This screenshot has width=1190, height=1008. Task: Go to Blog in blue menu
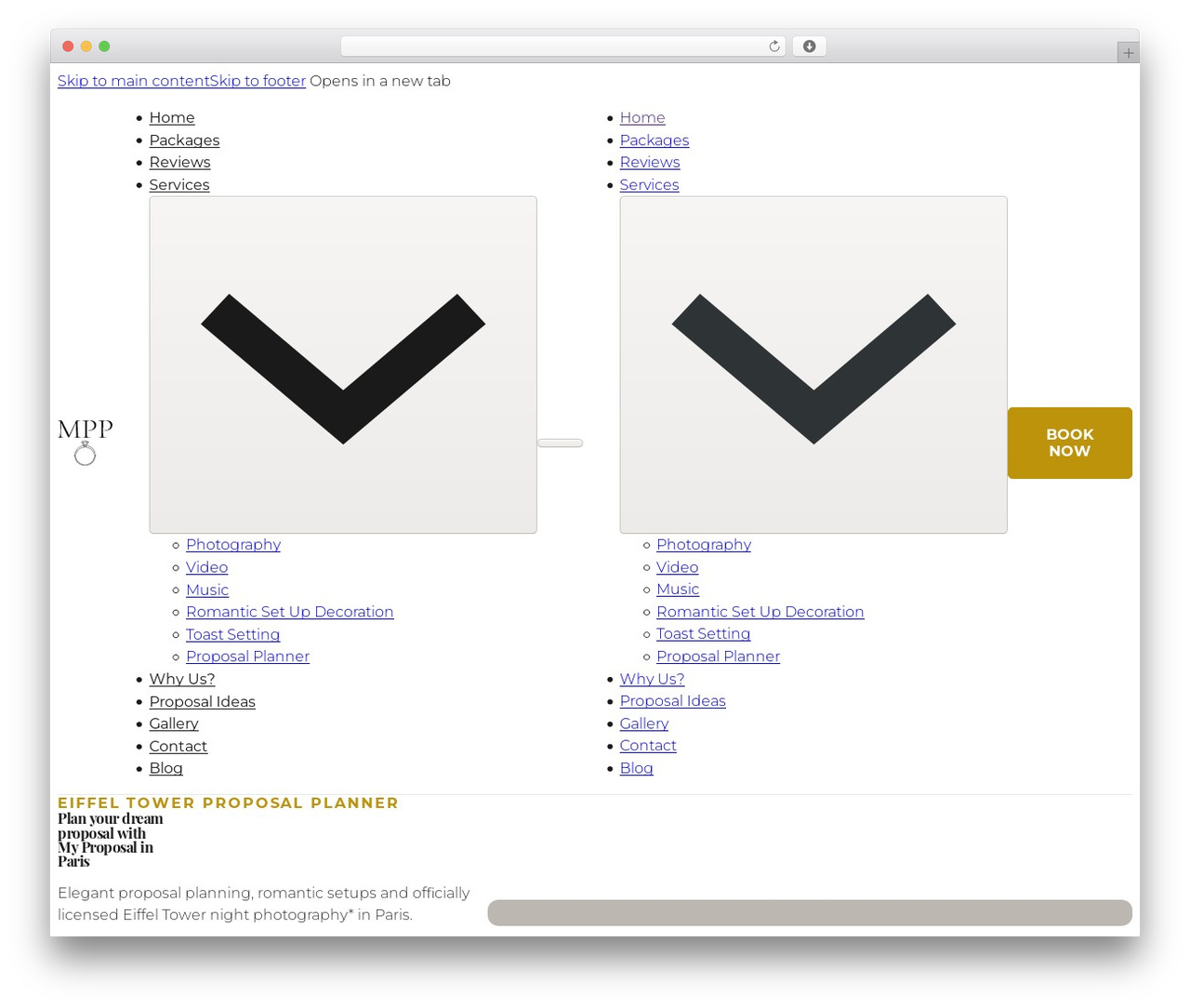(636, 768)
